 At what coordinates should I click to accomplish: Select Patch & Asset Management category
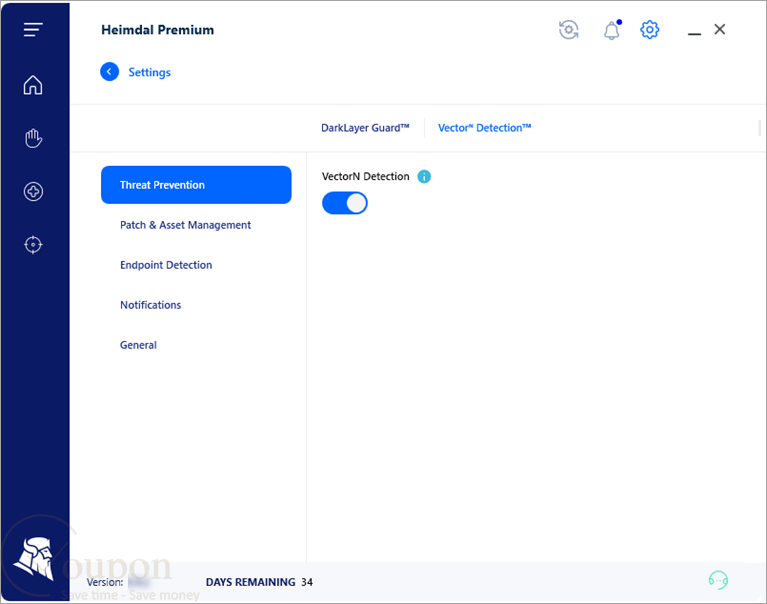click(x=185, y=225)
